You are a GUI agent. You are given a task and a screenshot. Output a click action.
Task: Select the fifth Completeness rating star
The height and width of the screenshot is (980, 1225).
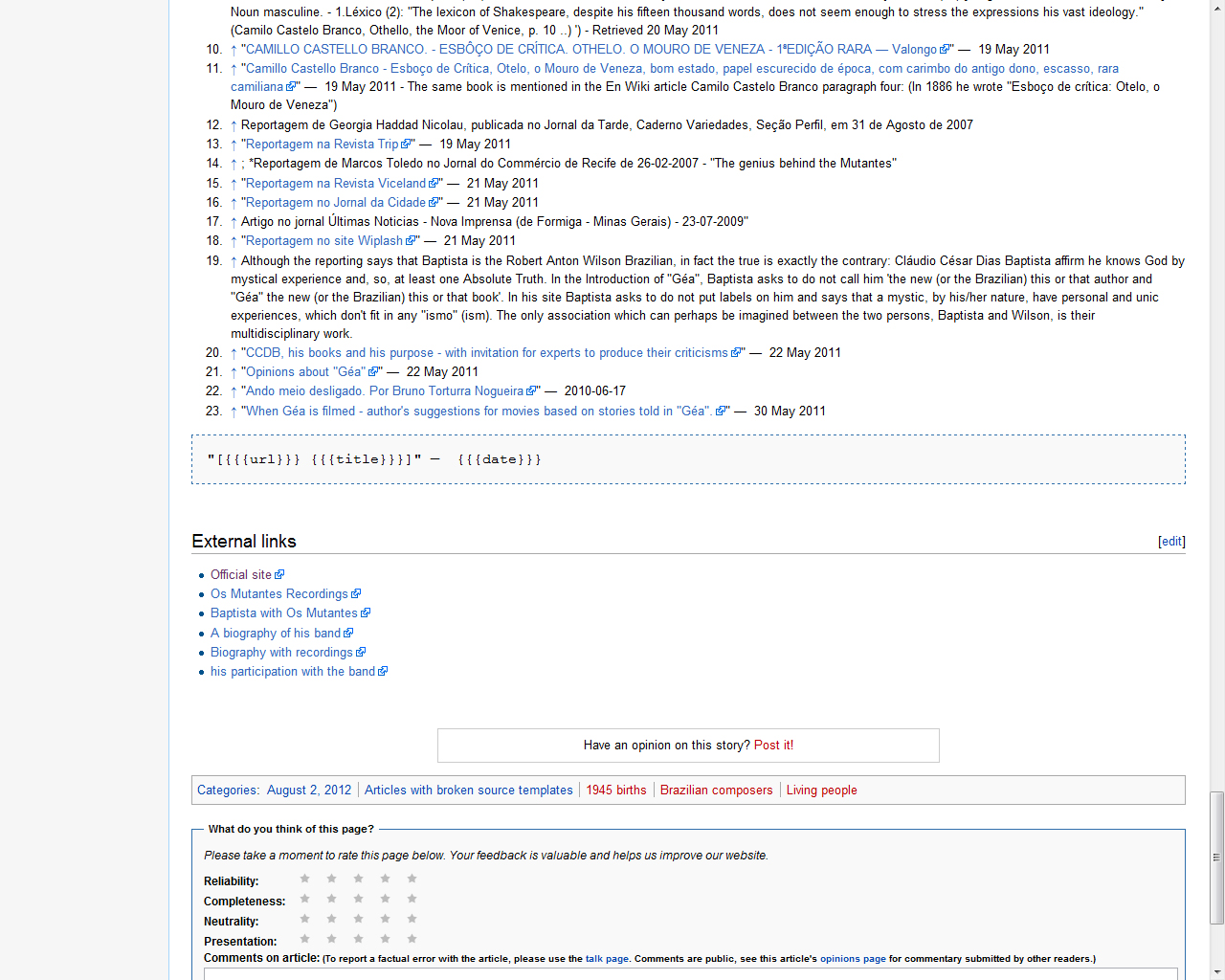click(x=412, y=899)
